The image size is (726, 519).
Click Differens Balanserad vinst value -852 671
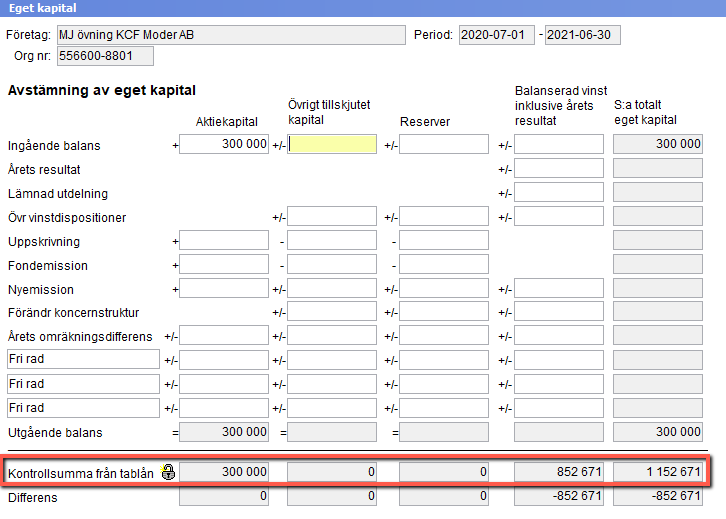click(x=559, y=496)
